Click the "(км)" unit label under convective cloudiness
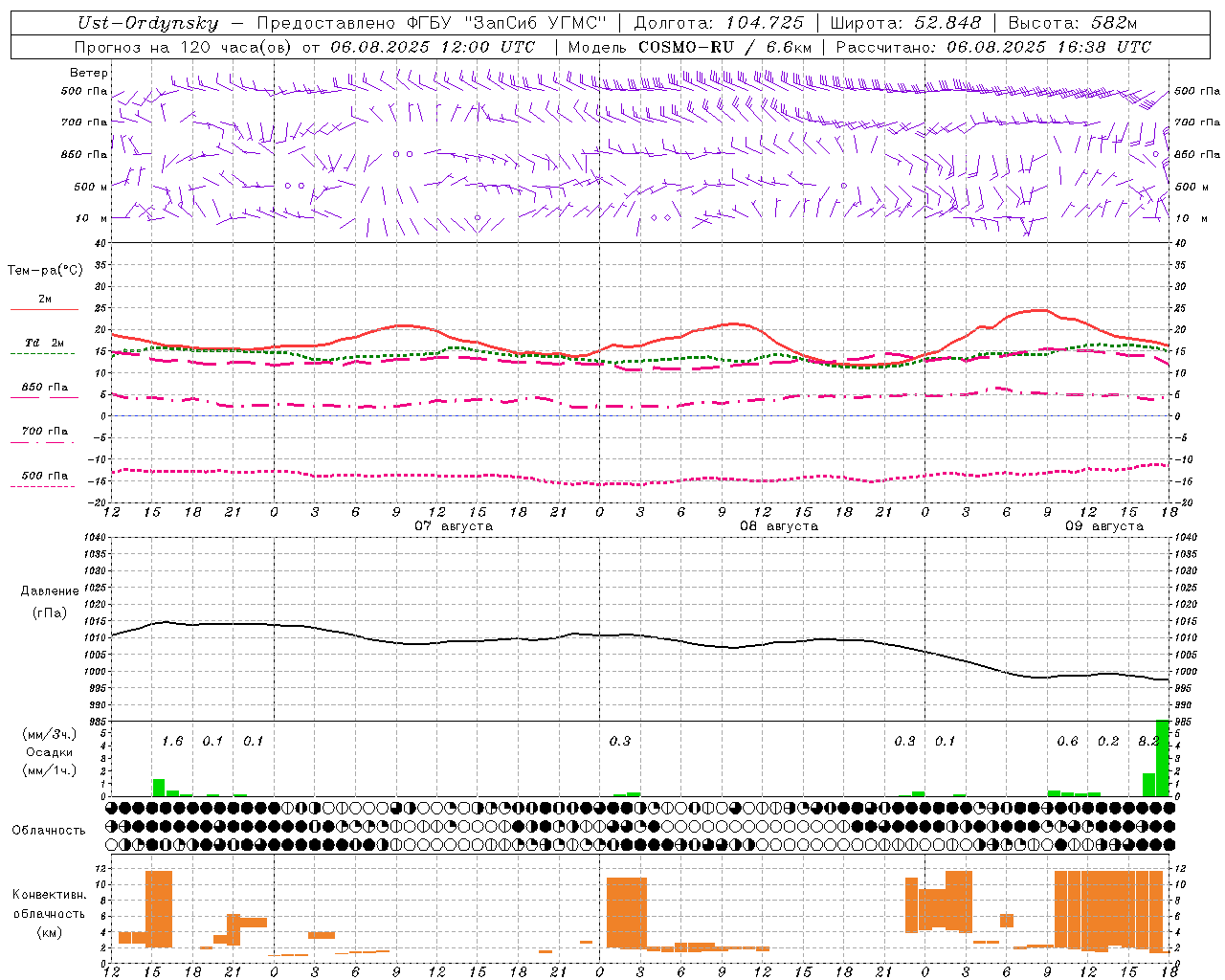1225x980 pixels. [49, 932]
